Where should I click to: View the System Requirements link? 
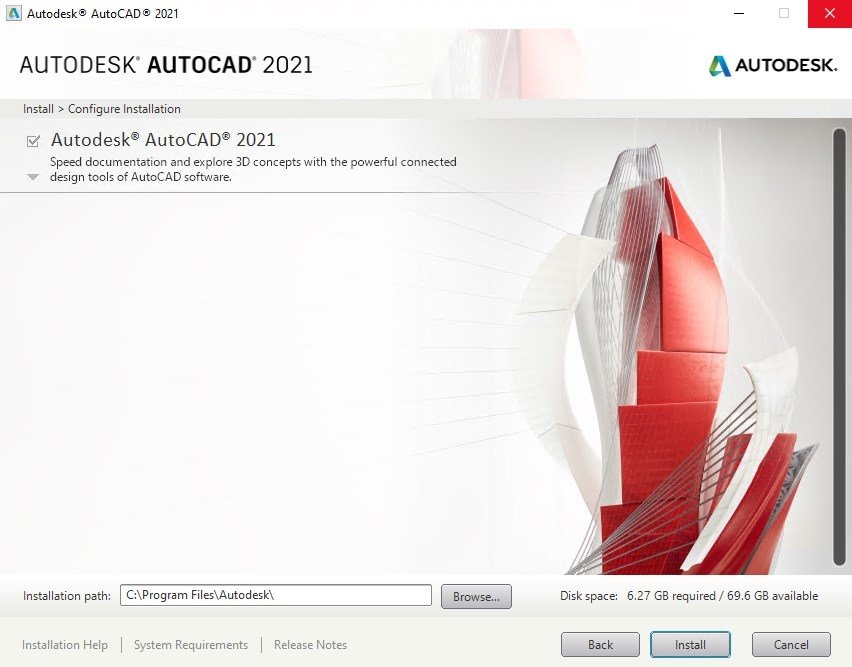click(191, 645)
